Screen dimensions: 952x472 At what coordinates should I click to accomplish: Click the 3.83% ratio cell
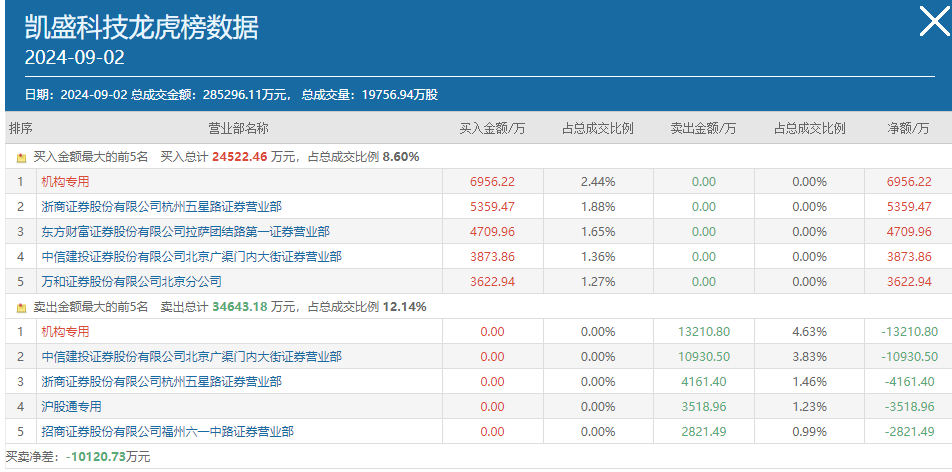tap(809, 357)
